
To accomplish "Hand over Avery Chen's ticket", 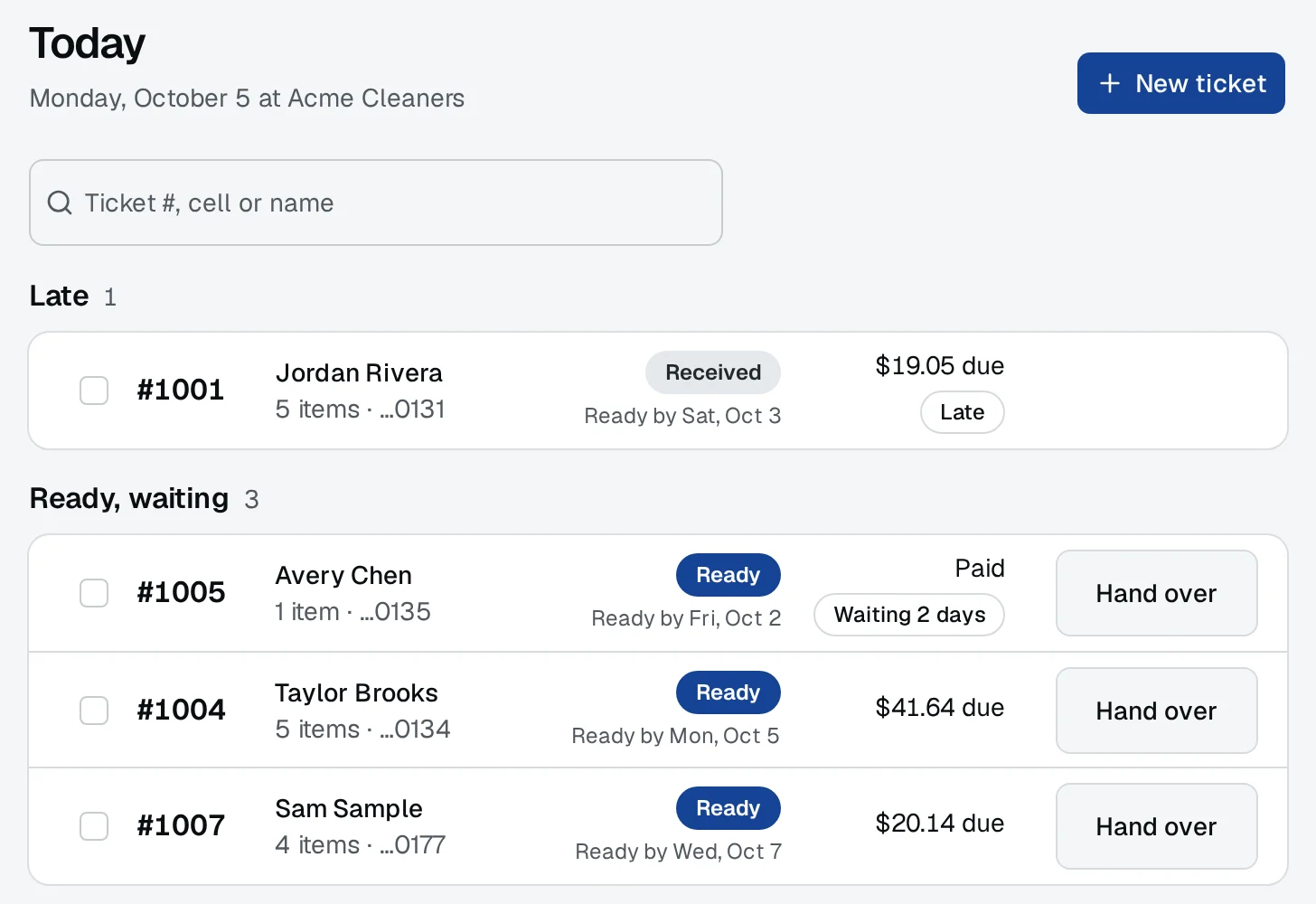I will [1156, 593].
